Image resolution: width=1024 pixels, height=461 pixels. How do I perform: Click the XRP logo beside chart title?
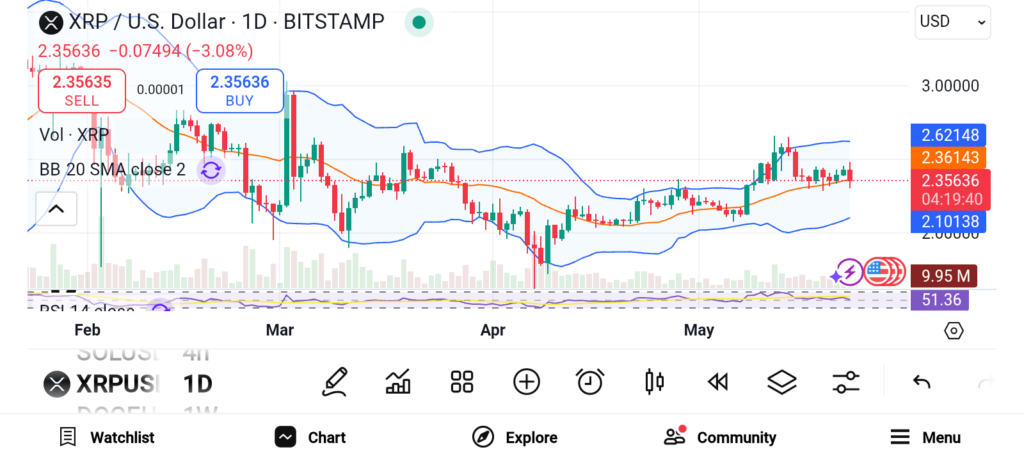50,22
